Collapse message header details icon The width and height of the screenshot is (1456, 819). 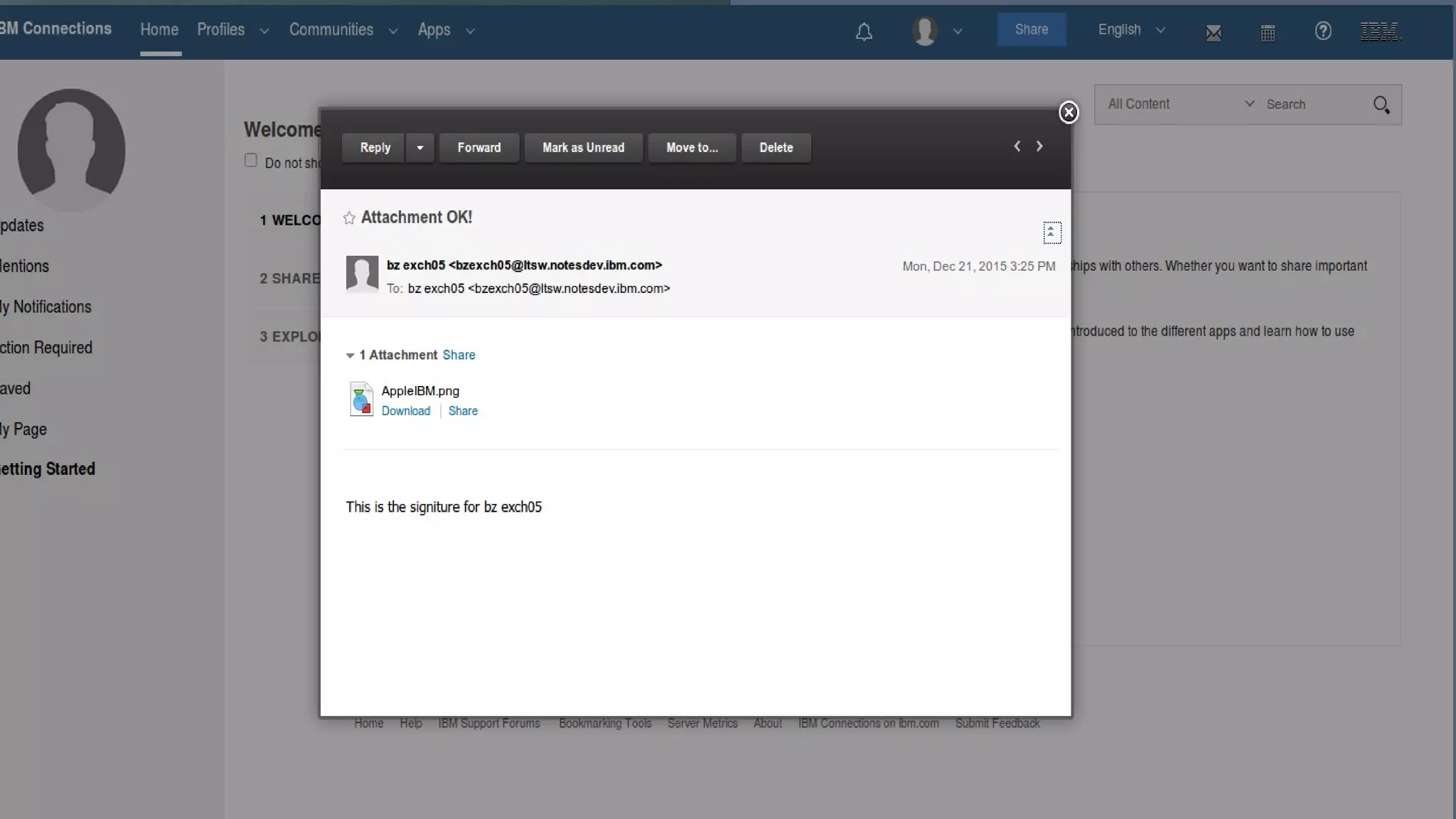[1051, 232]
